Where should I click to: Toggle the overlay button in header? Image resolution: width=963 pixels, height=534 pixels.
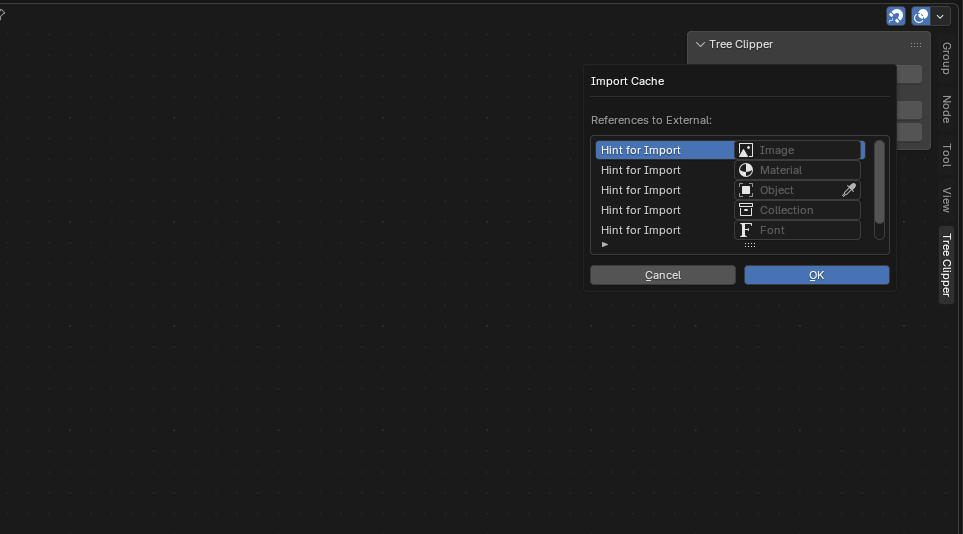(x=921, y=16)
